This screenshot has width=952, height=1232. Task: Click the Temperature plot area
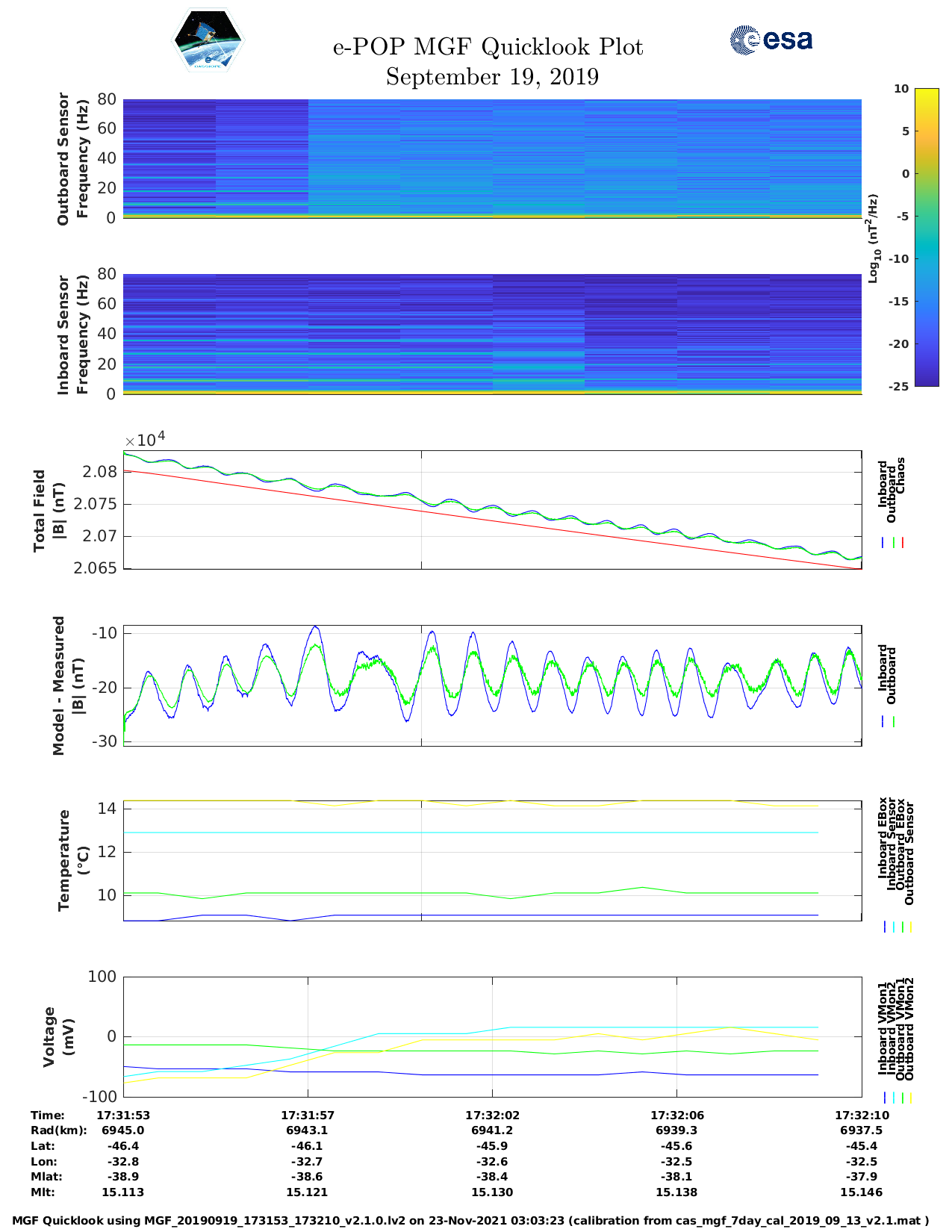pyautogui.click(x=492, y=860)
